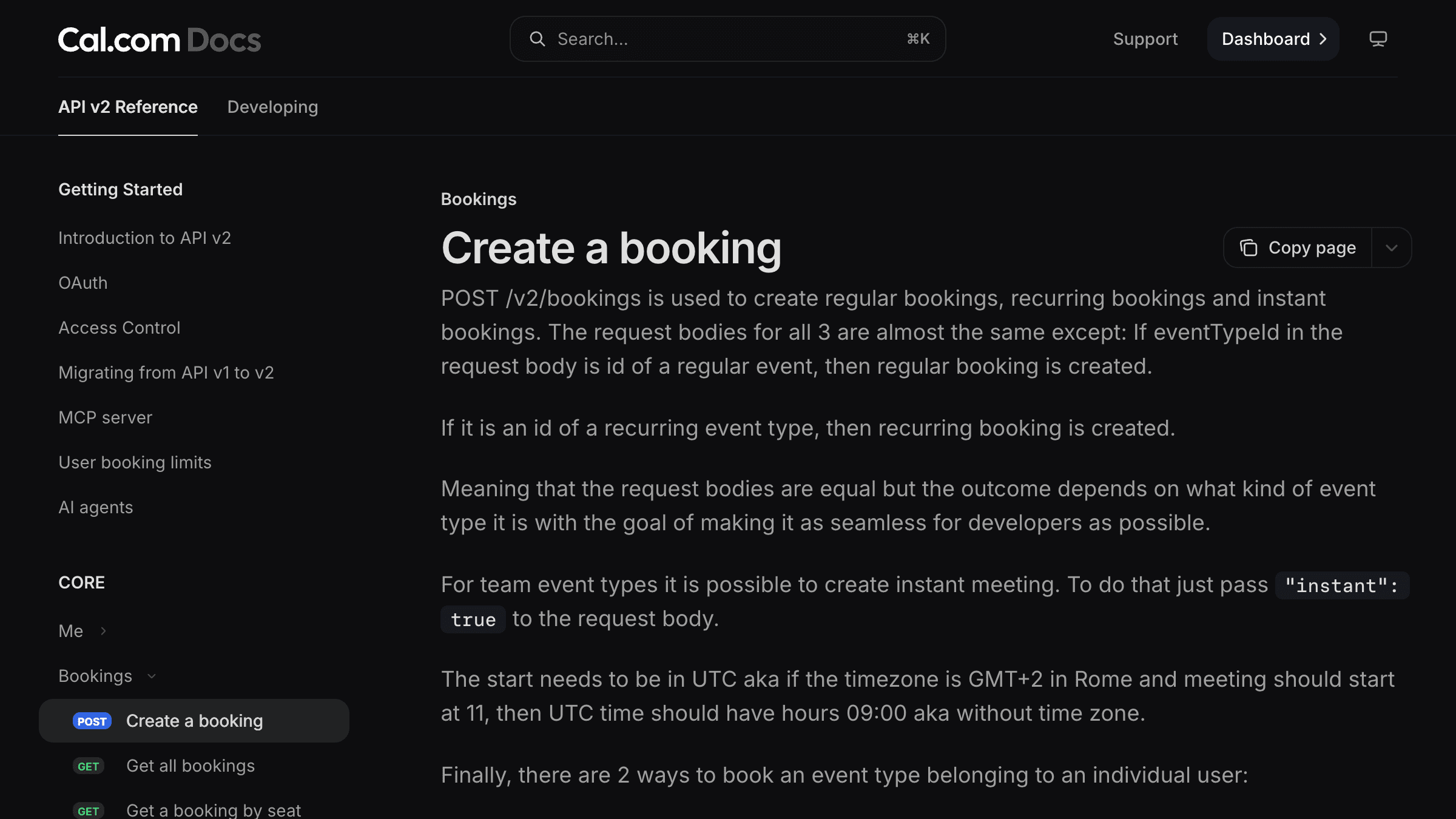Open Migrating from API v1 to v2
This screenshot has height=819, width=1456.
click(x=166, y=372)
